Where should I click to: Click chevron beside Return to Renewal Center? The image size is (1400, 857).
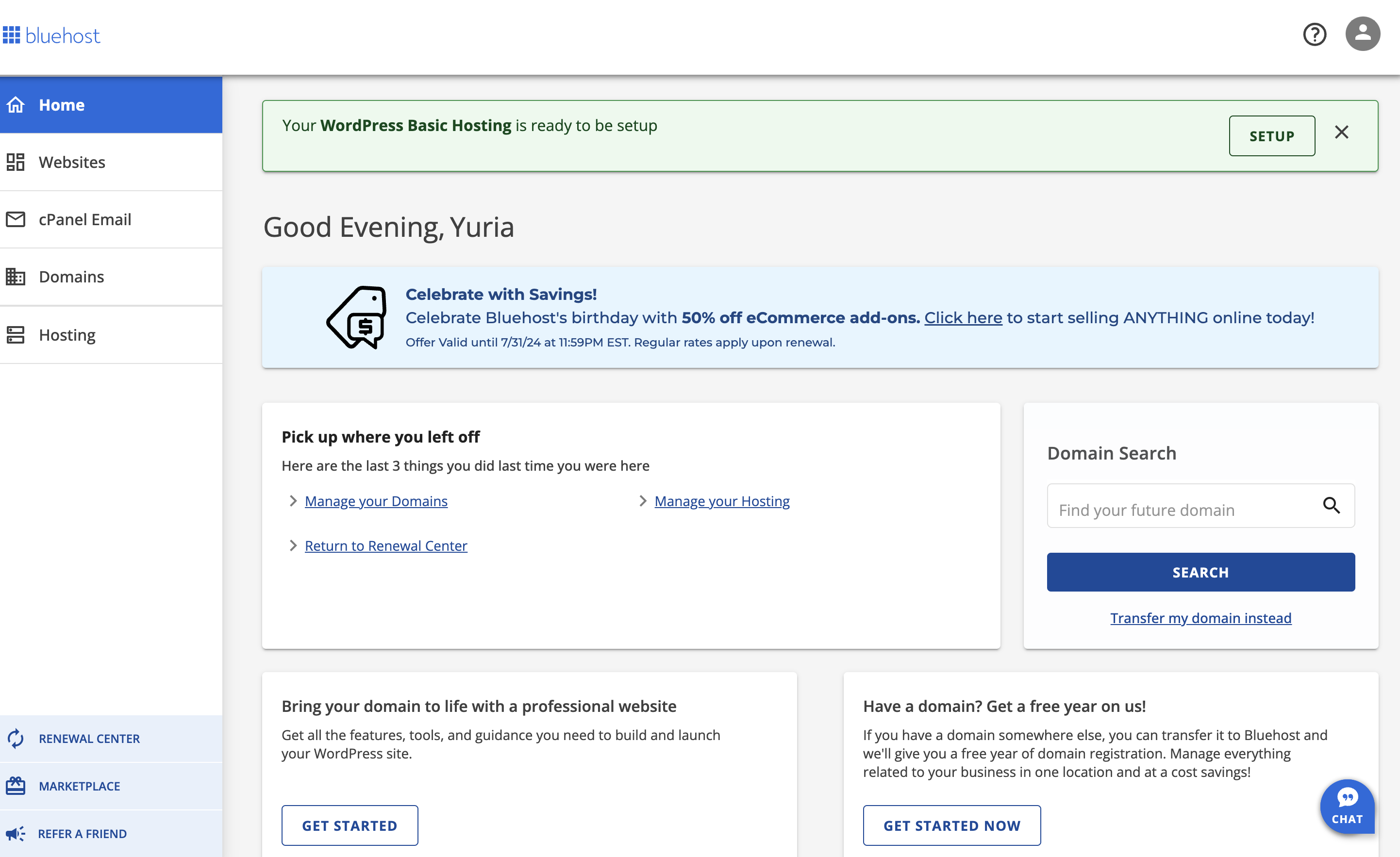[x=293, y=546]
